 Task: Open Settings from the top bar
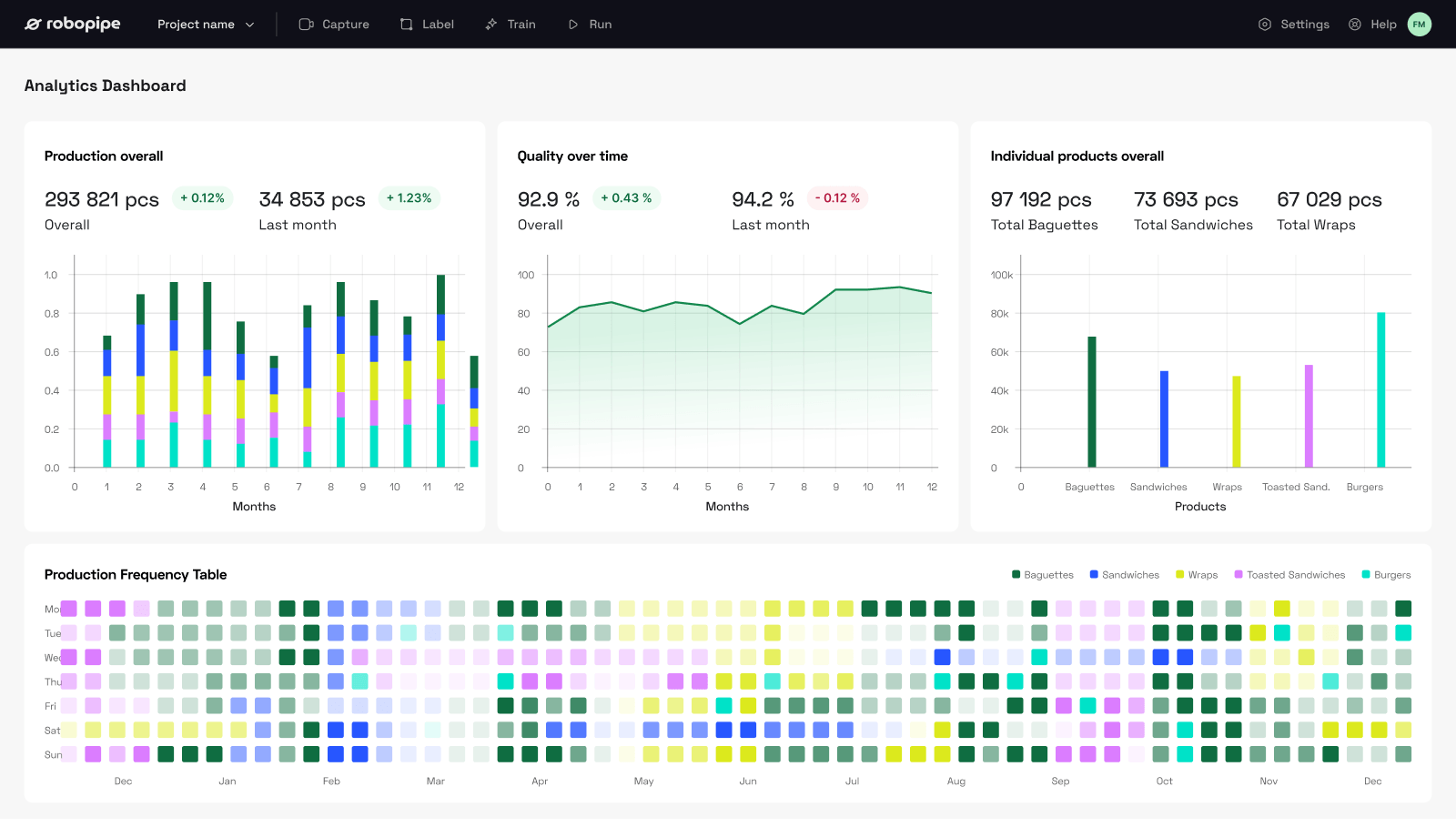point(1294,25)
